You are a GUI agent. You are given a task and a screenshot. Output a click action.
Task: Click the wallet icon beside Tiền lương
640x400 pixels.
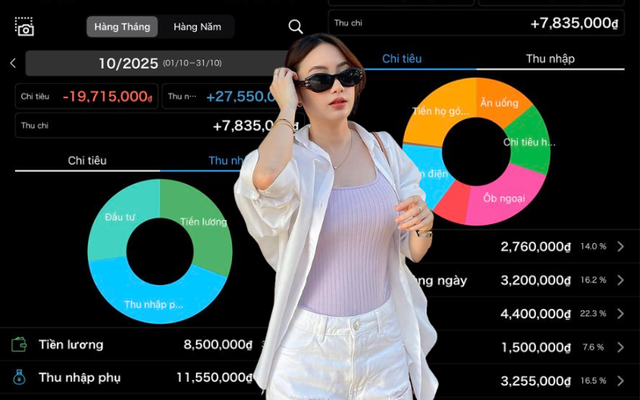pyautogui.click(x=19, y=345)
